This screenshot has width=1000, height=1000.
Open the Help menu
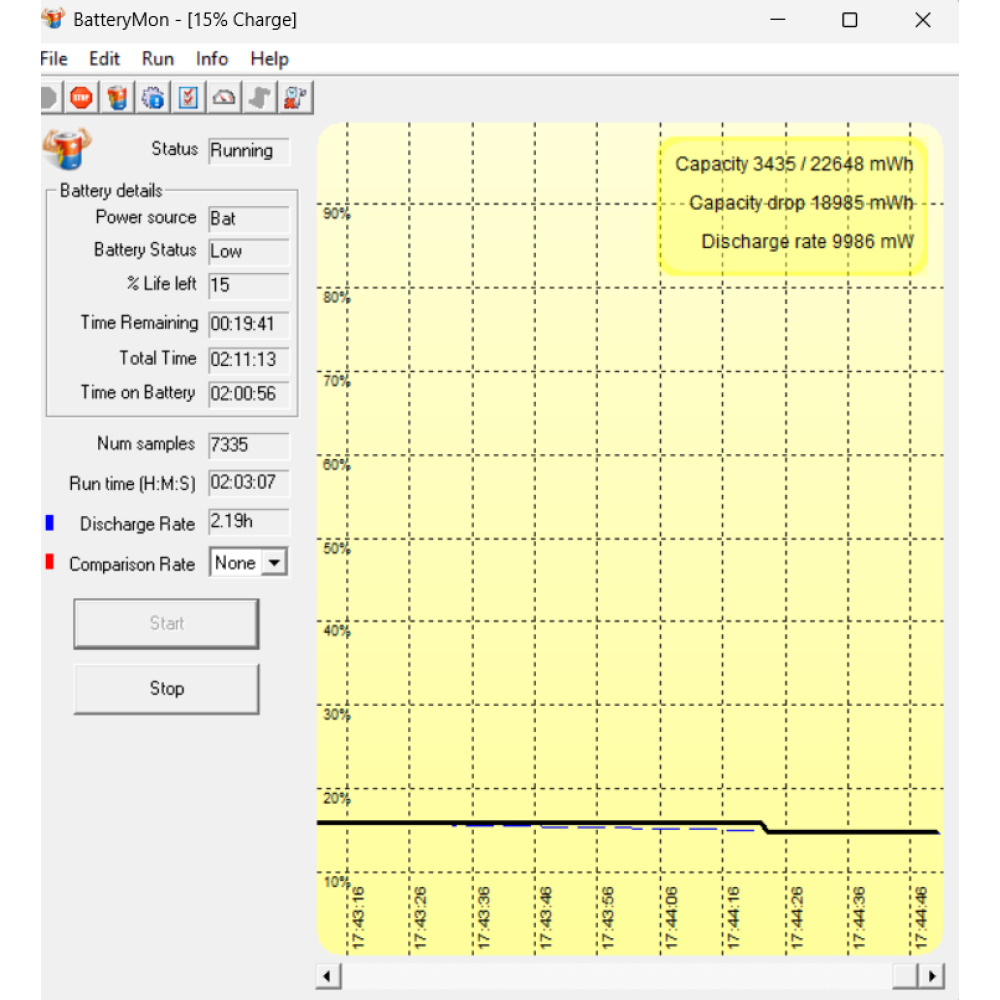269,59
